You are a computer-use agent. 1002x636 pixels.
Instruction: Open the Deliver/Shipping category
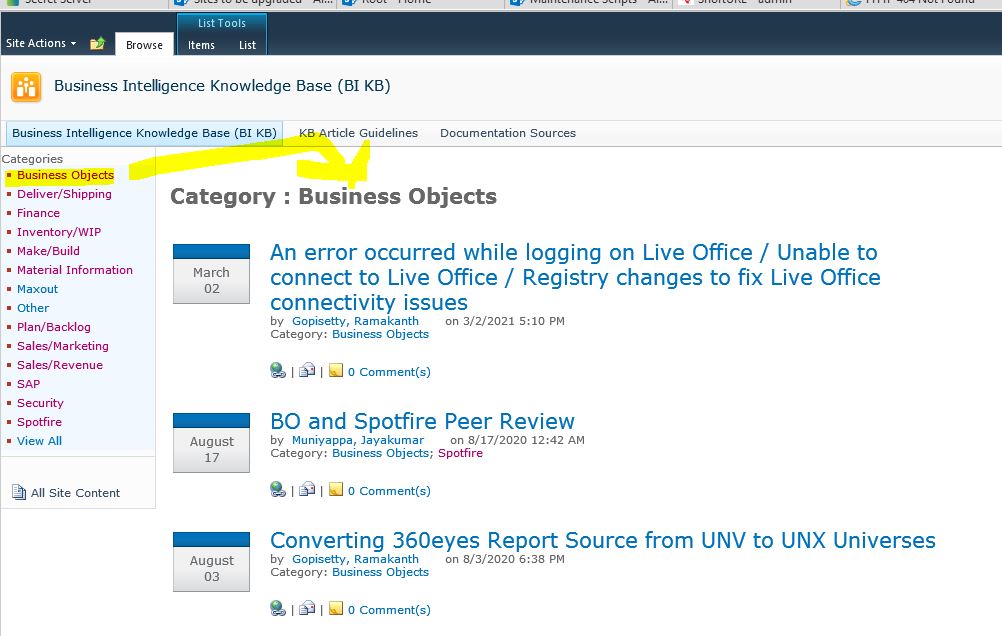(x=64, y=194)
